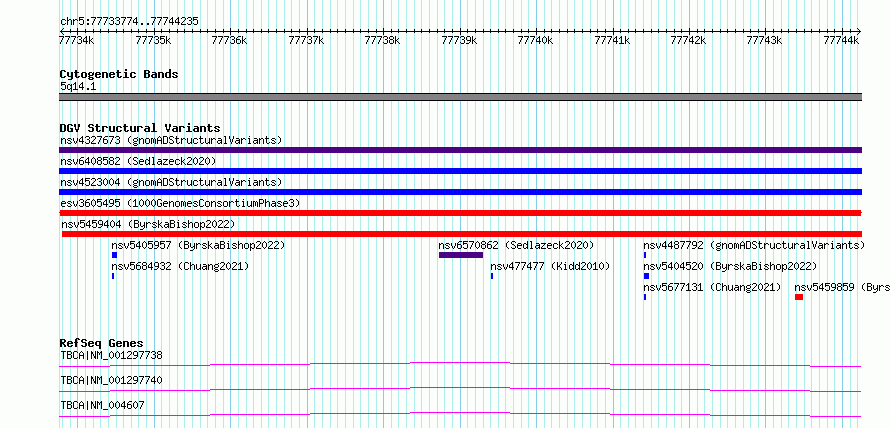The image size is (890, 428).
Task: Click the 77736k ruler tick label
Action: coord(229,40)
